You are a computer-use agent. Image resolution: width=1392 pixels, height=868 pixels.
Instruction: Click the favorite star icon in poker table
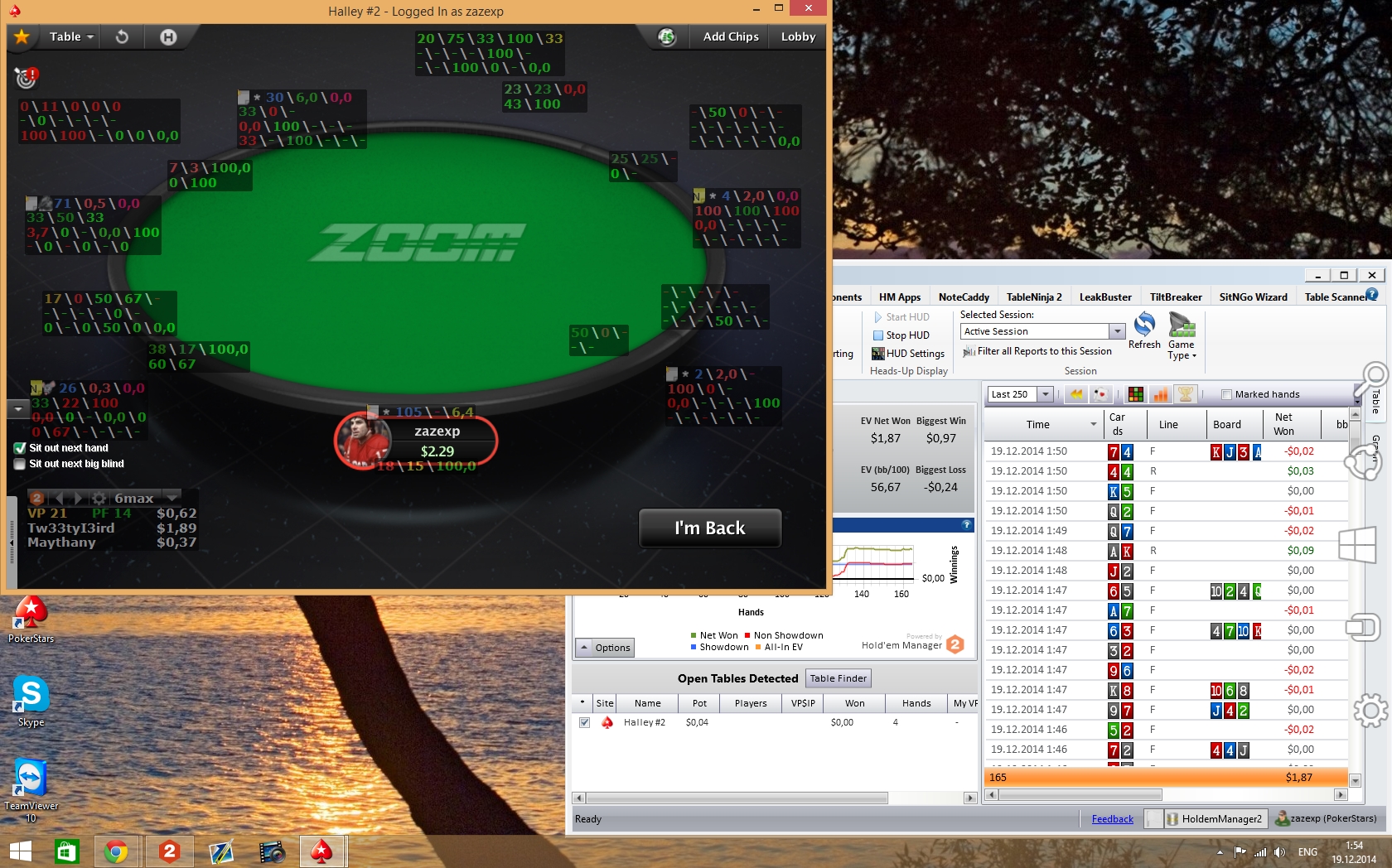pyautogui.click(x=22, y=36)
